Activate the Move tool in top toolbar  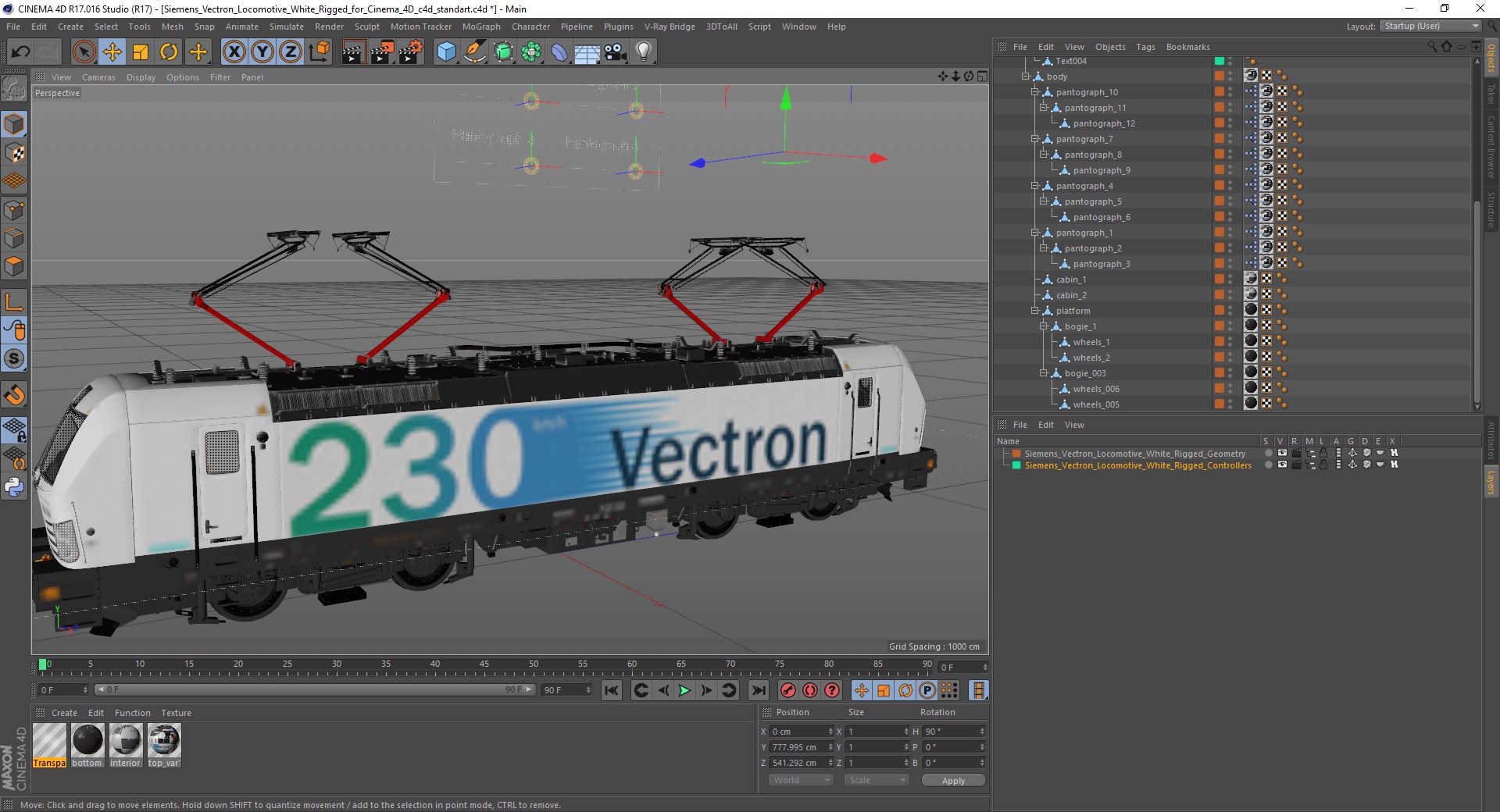[112, 52]
